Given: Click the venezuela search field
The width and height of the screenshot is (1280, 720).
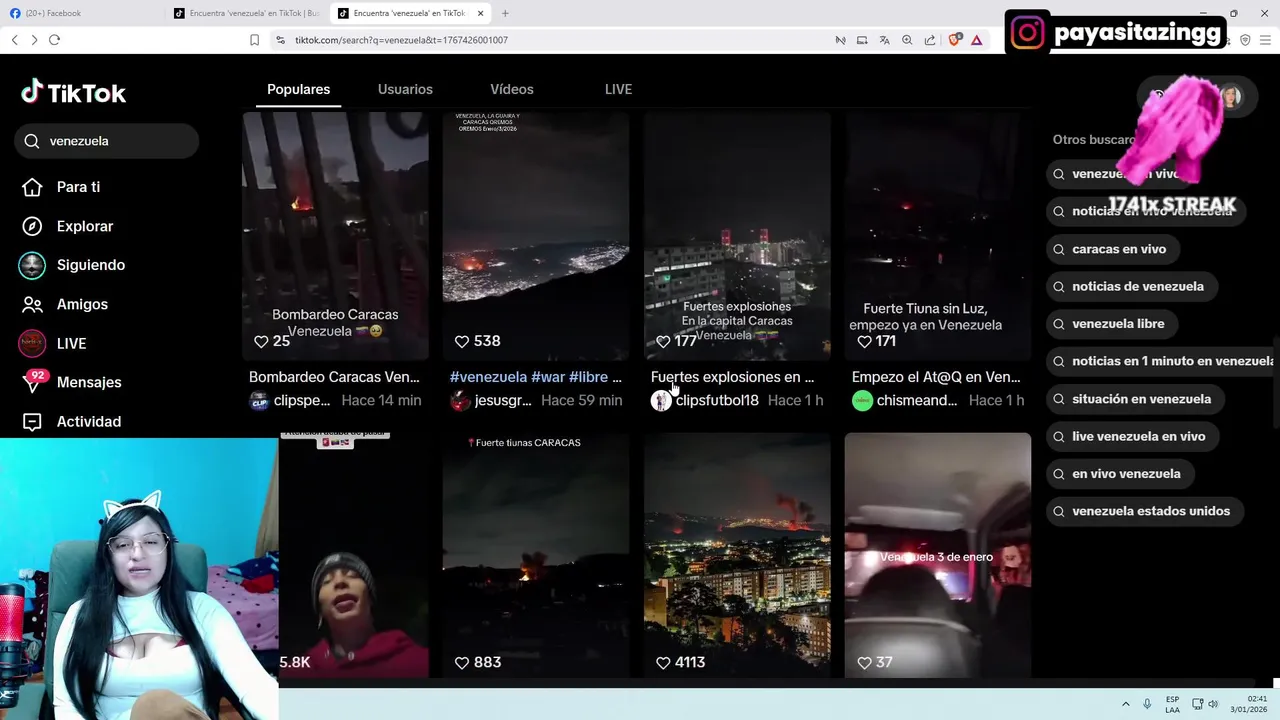Looking at the screenshot, I should [x=107, y=141].
